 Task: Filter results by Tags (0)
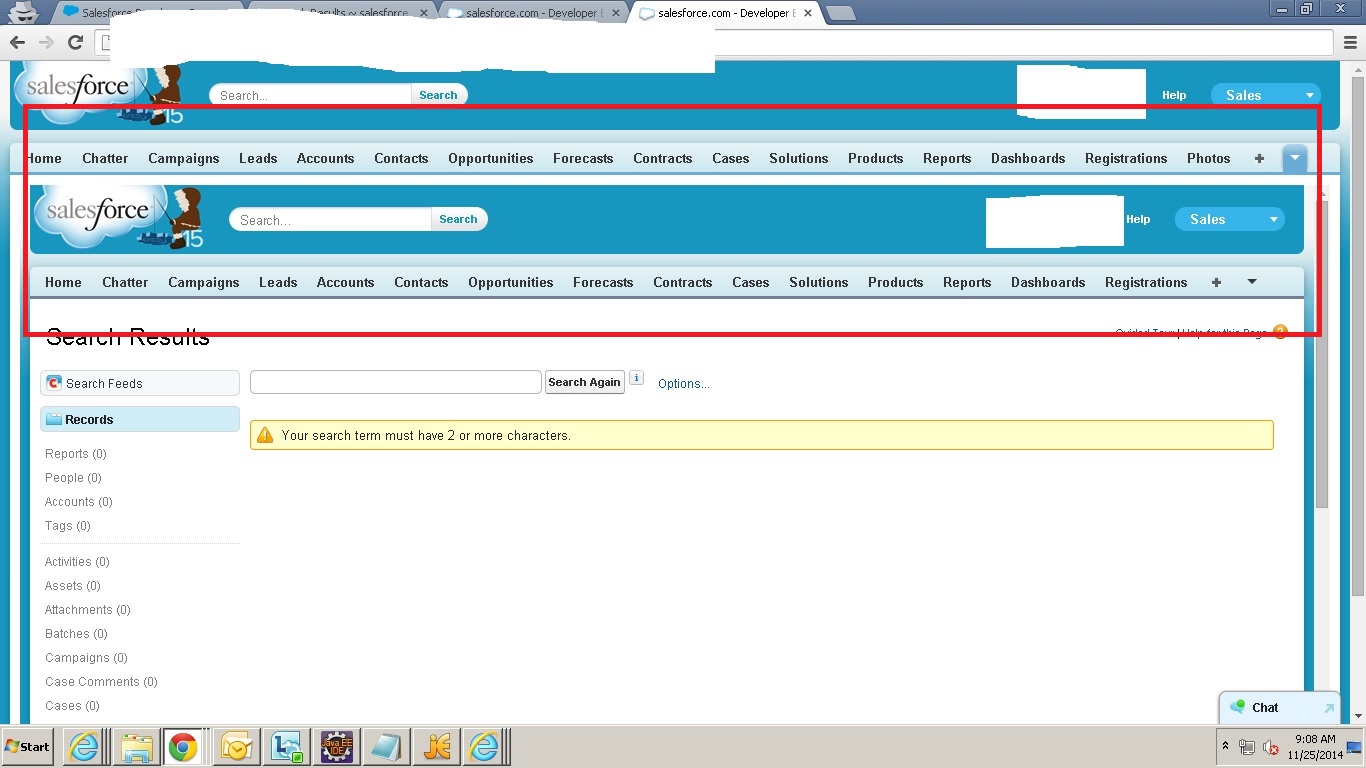68,526
